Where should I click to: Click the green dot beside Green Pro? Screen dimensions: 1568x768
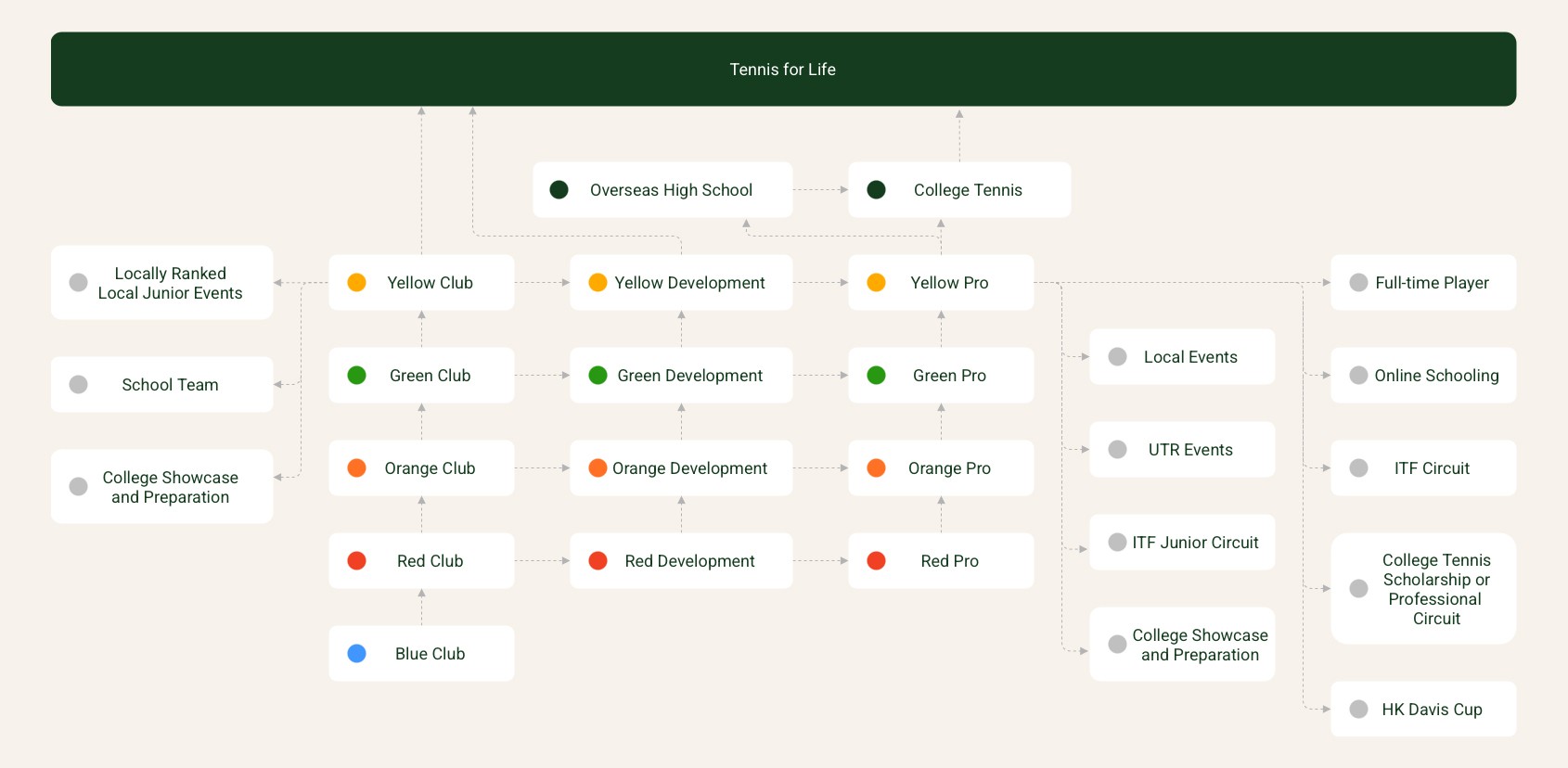876,375
